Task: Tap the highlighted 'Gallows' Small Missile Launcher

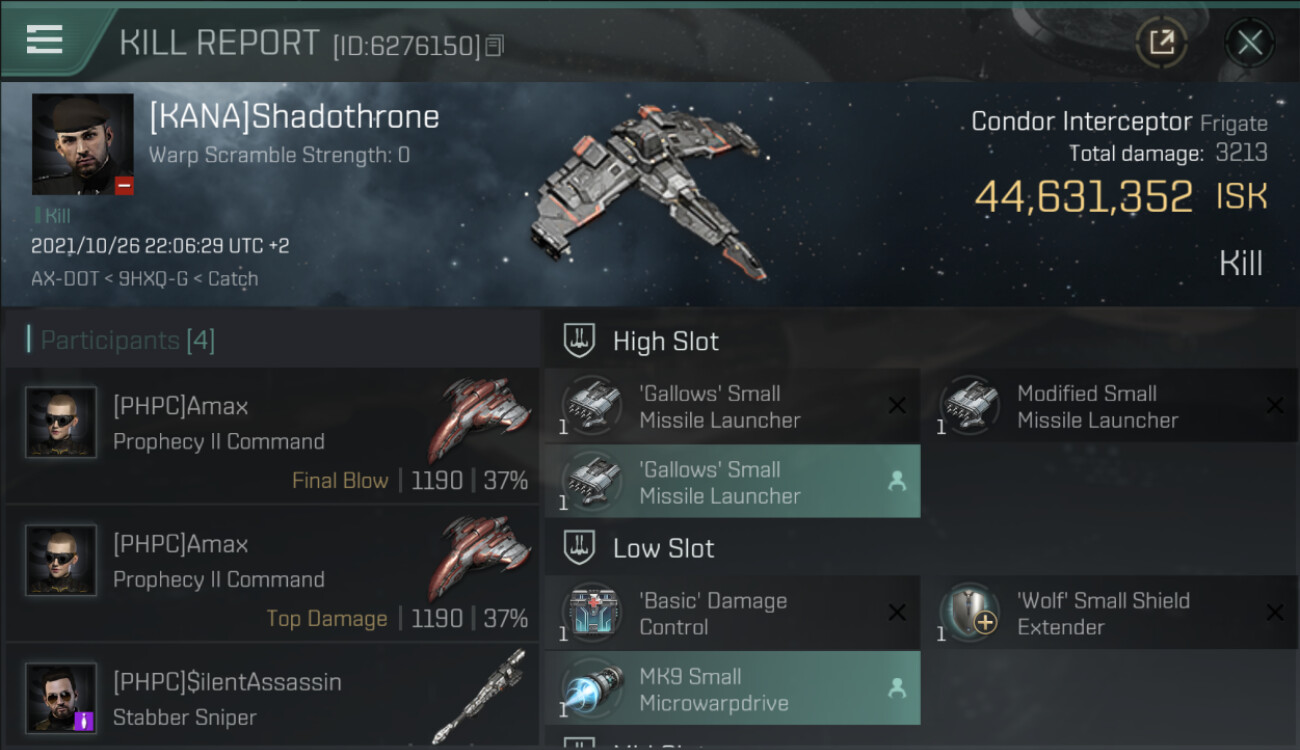Action: (732, 482)
